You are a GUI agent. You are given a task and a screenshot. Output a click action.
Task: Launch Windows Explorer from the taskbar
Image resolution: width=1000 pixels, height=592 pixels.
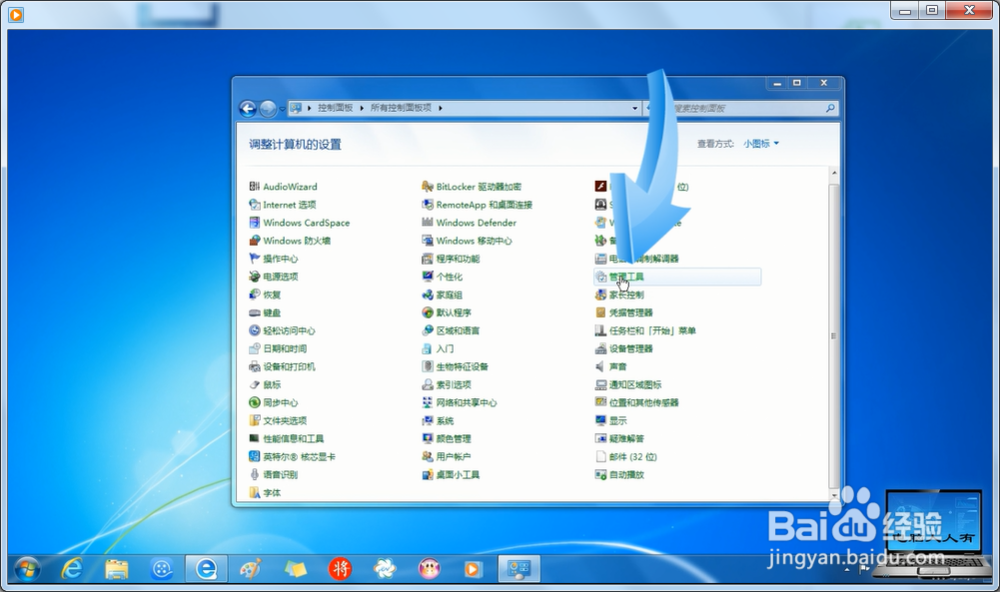pyautogui.click(x=117, y=568)
